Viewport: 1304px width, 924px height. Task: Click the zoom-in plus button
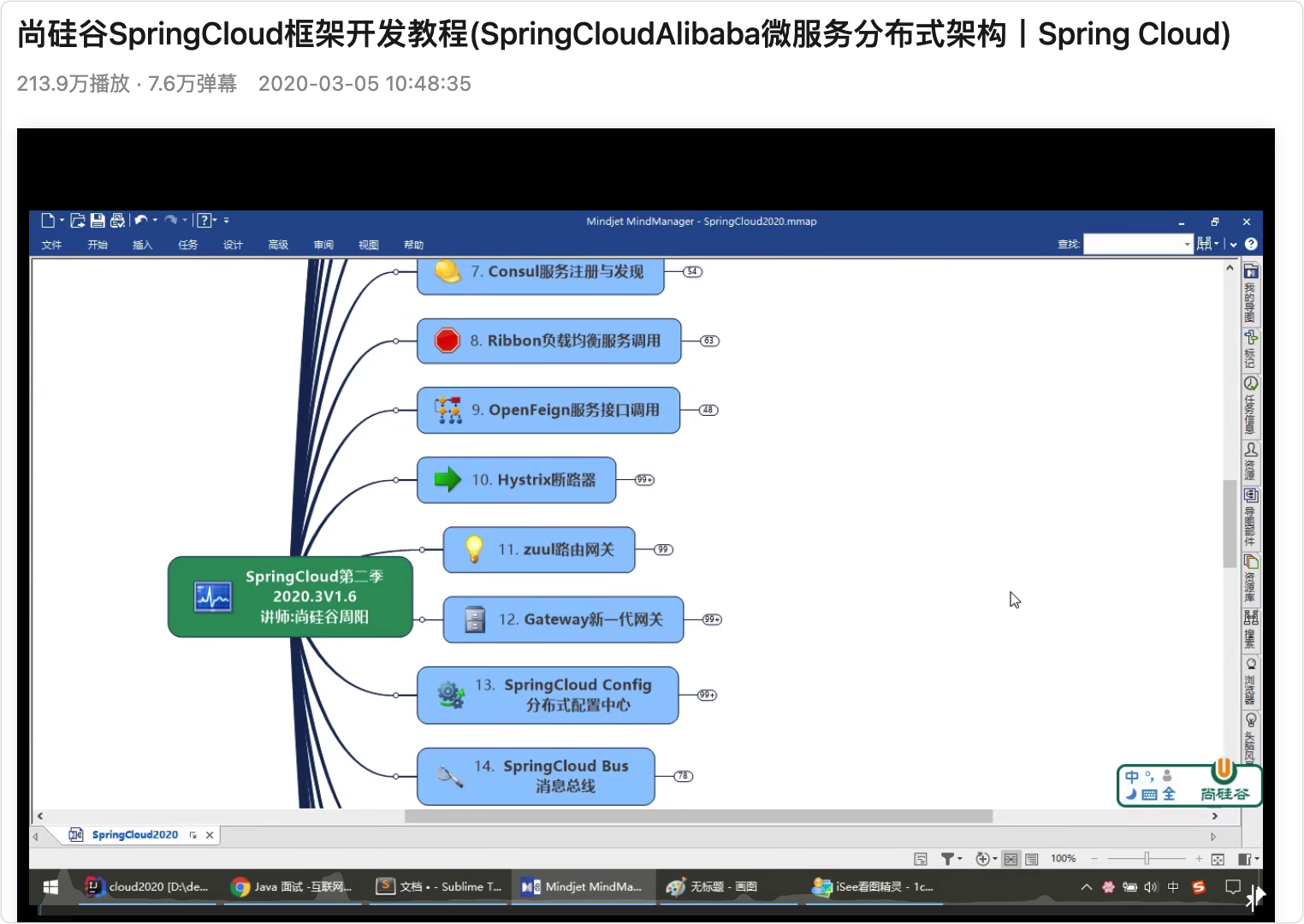pos(1199,859)
